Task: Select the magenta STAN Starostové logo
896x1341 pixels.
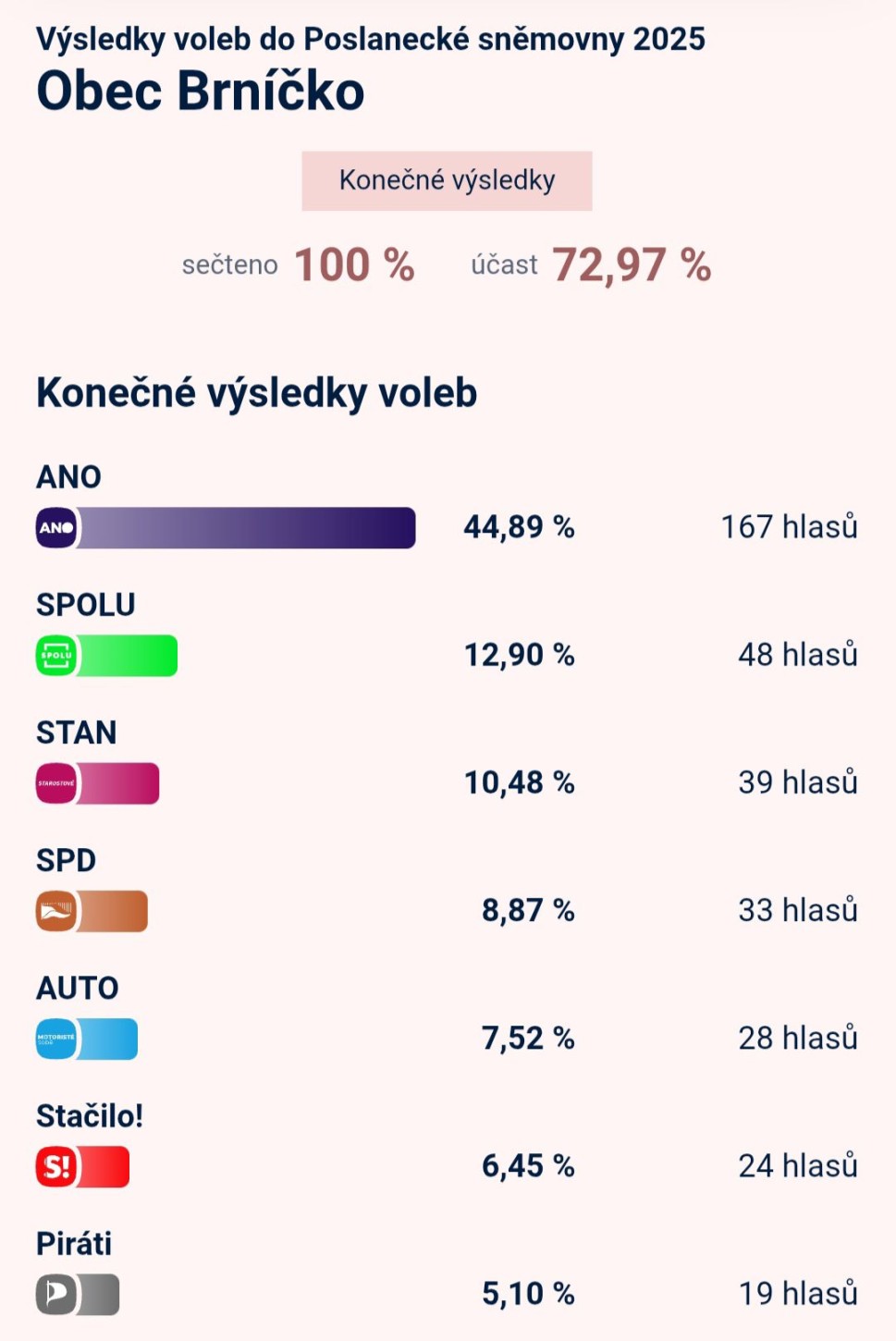Action: point(56,783)
